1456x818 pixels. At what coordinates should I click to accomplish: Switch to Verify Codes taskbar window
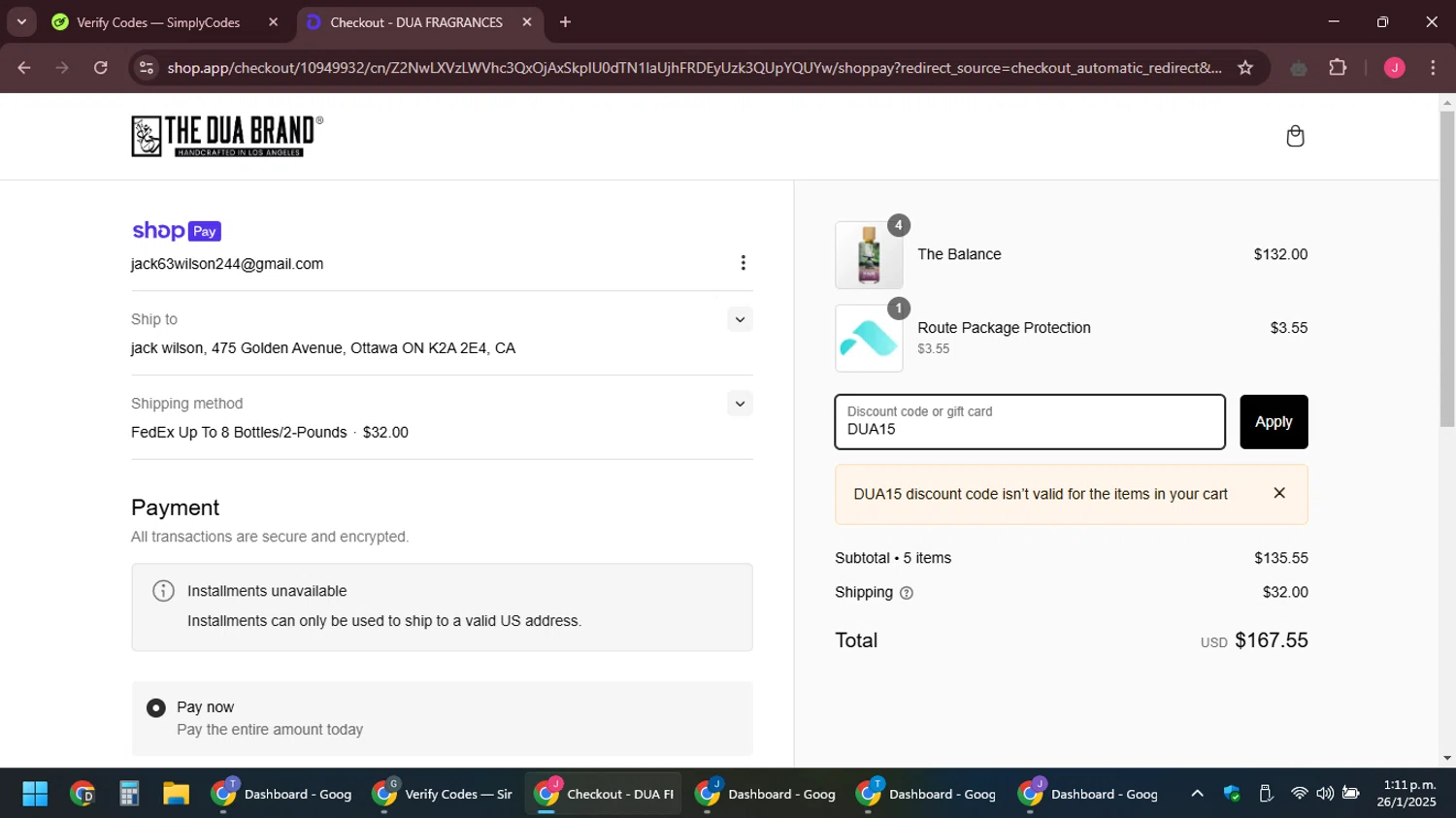point(443,794)
